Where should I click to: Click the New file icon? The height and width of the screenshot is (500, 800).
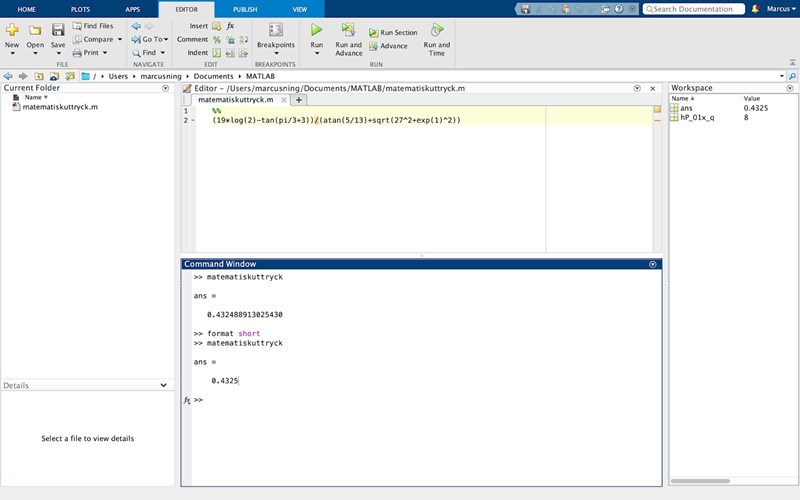pyautogui.click(x=12, y=30)
